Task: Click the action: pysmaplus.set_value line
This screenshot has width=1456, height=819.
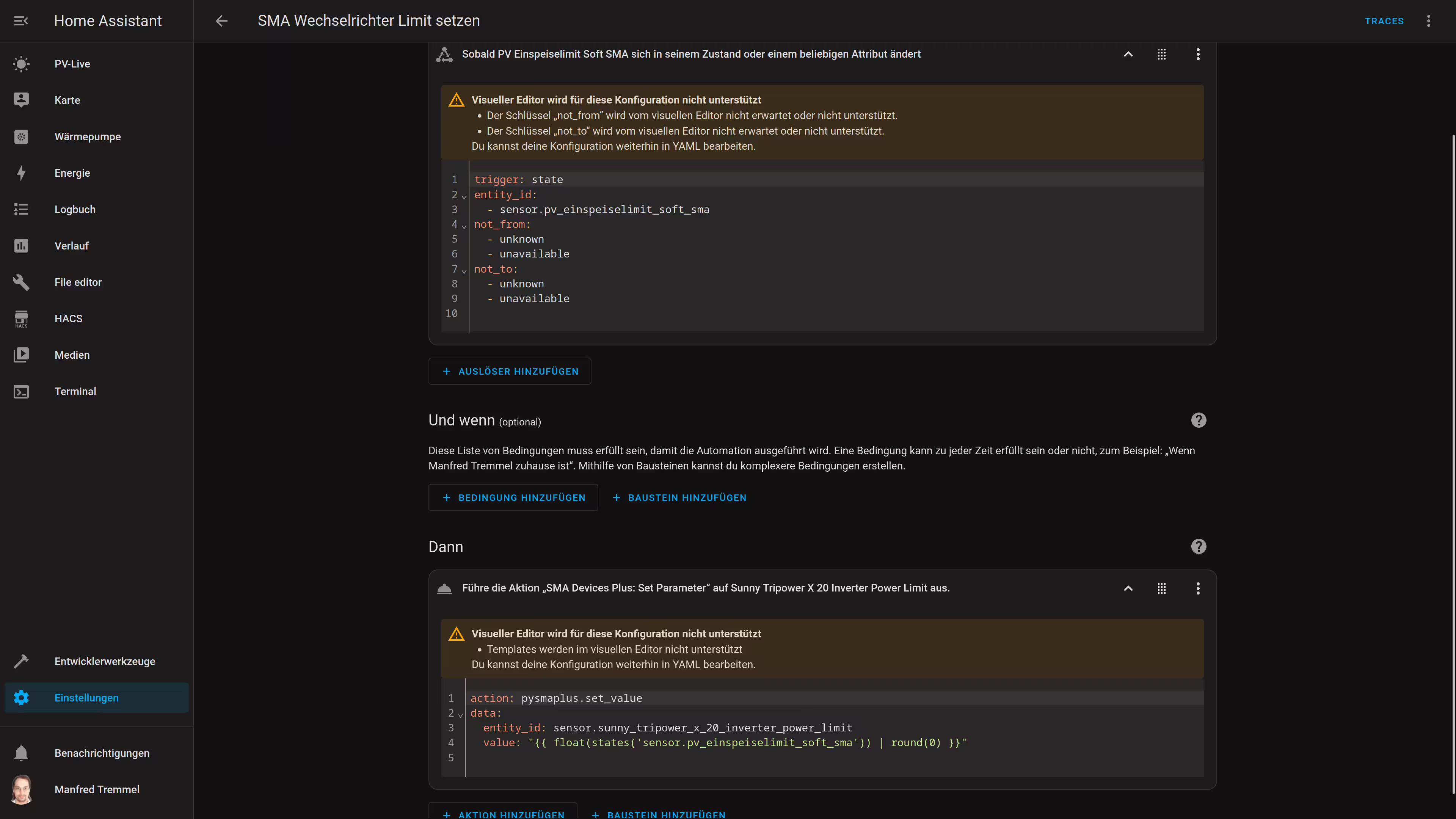Action: coord(835,698)
